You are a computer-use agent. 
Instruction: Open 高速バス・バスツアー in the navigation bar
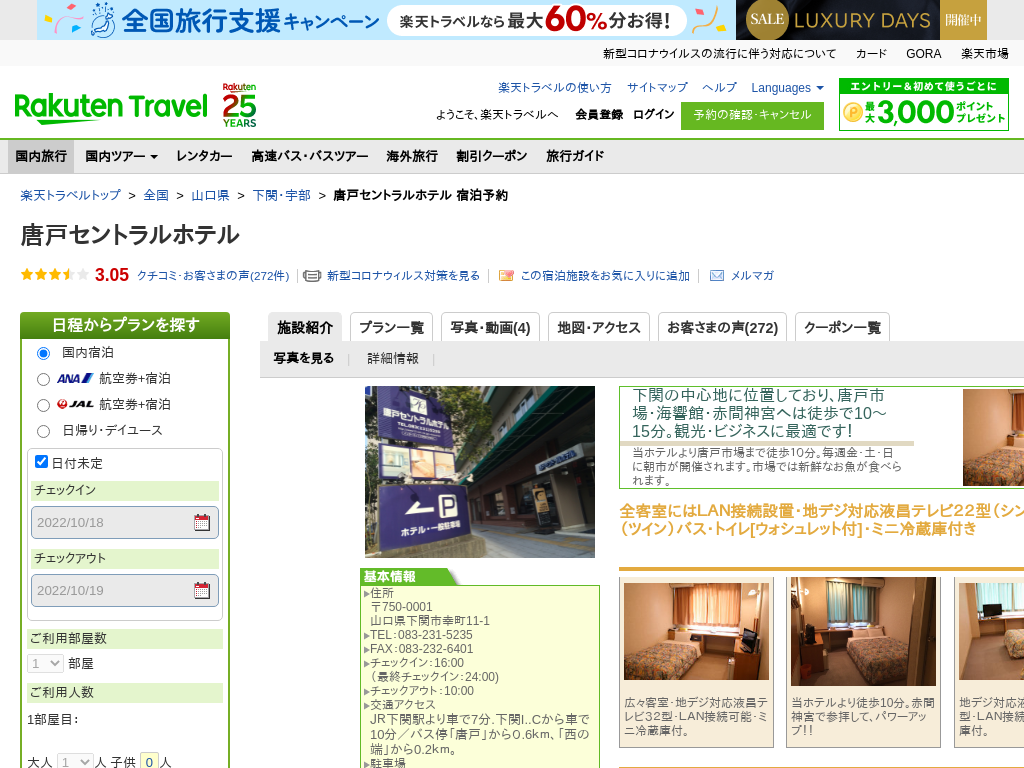pos(310,156)
